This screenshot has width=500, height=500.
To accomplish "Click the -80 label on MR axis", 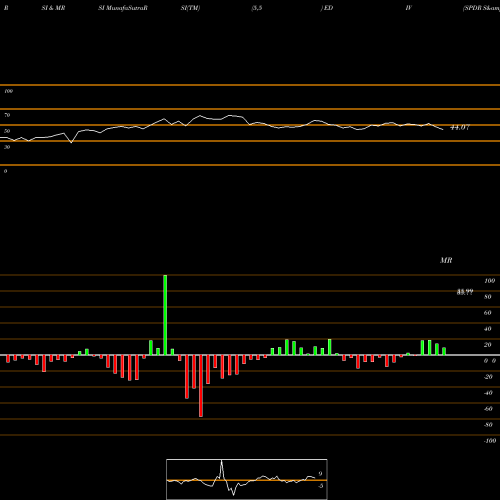I will click(488, 425).
